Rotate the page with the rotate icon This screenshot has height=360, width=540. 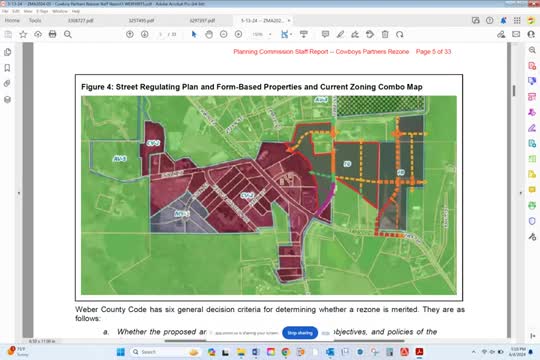[x=399, y=34]
